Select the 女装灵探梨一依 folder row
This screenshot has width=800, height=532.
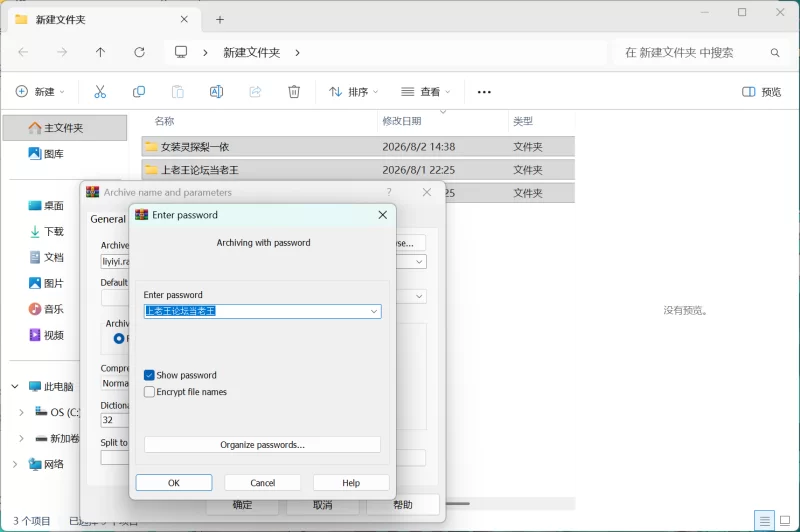click(358, 147)
